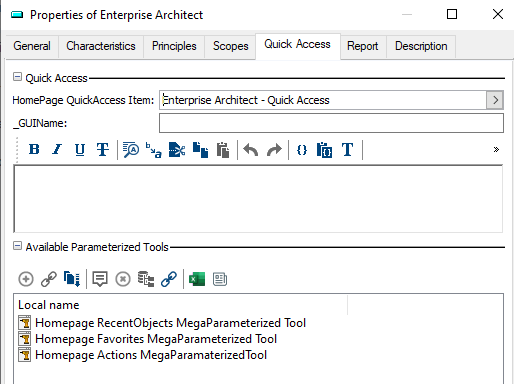The width and height of the screenshot is (514, 384).
Task: Undo the last text edit
Action: pyautogui.click(x=251, y=150)
